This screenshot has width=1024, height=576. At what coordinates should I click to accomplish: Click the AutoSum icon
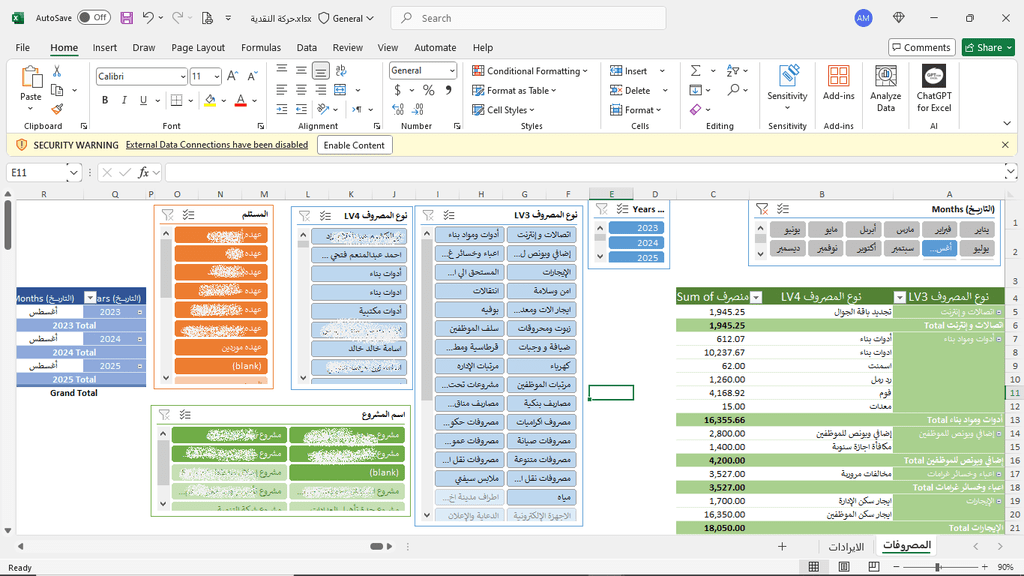coord(696,71)
